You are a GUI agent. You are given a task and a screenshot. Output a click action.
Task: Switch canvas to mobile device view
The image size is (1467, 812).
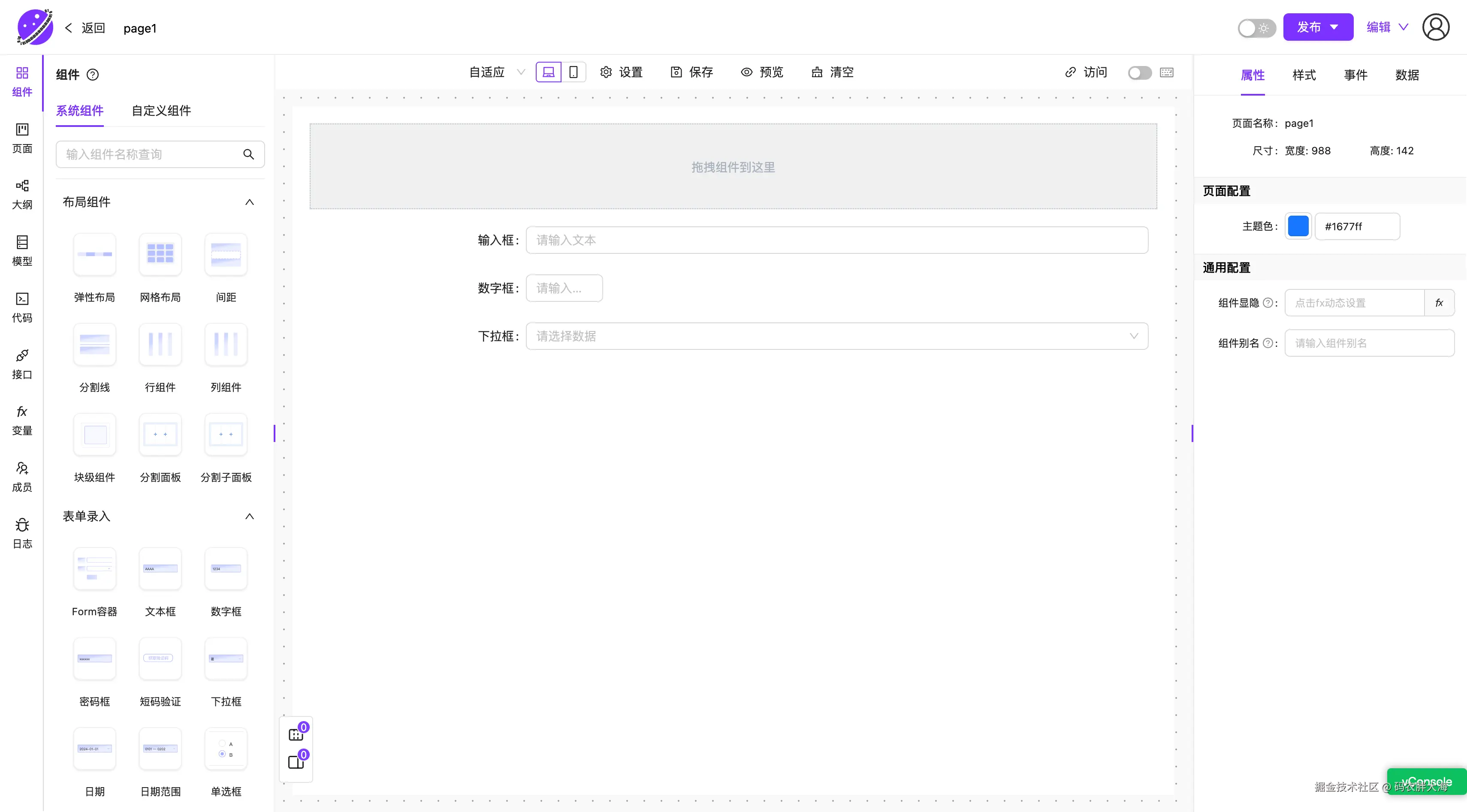coord(574,72)
